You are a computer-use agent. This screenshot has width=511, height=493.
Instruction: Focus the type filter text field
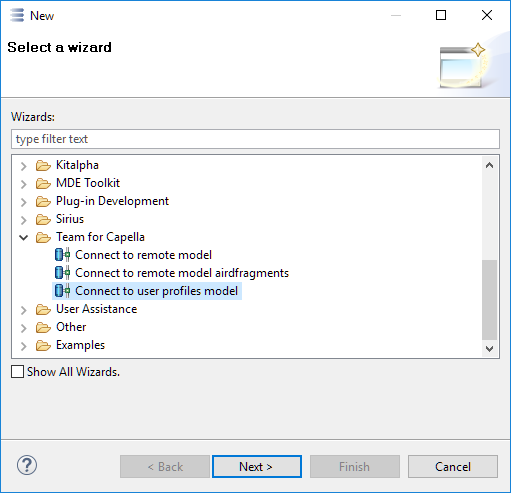tap(255, 139)
